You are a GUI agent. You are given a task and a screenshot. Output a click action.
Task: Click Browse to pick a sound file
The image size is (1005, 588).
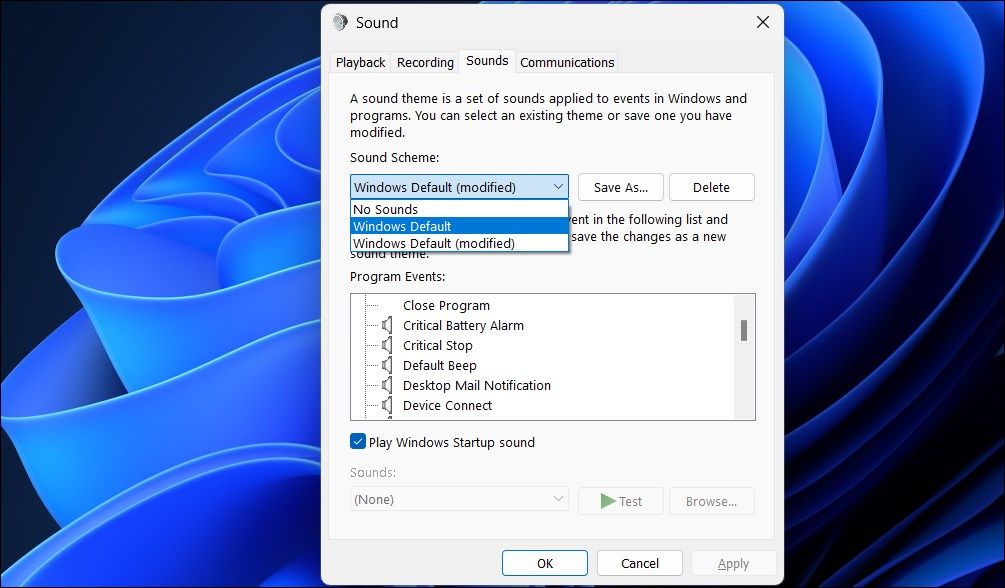[711, 500]
